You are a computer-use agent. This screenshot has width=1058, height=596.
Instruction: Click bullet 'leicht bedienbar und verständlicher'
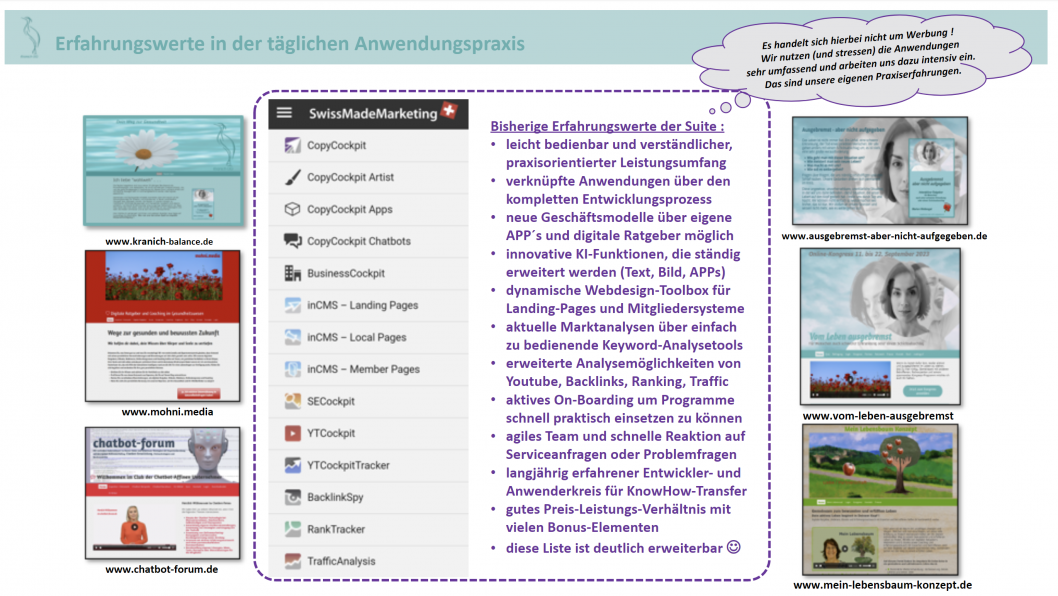(x=619, y=144)
